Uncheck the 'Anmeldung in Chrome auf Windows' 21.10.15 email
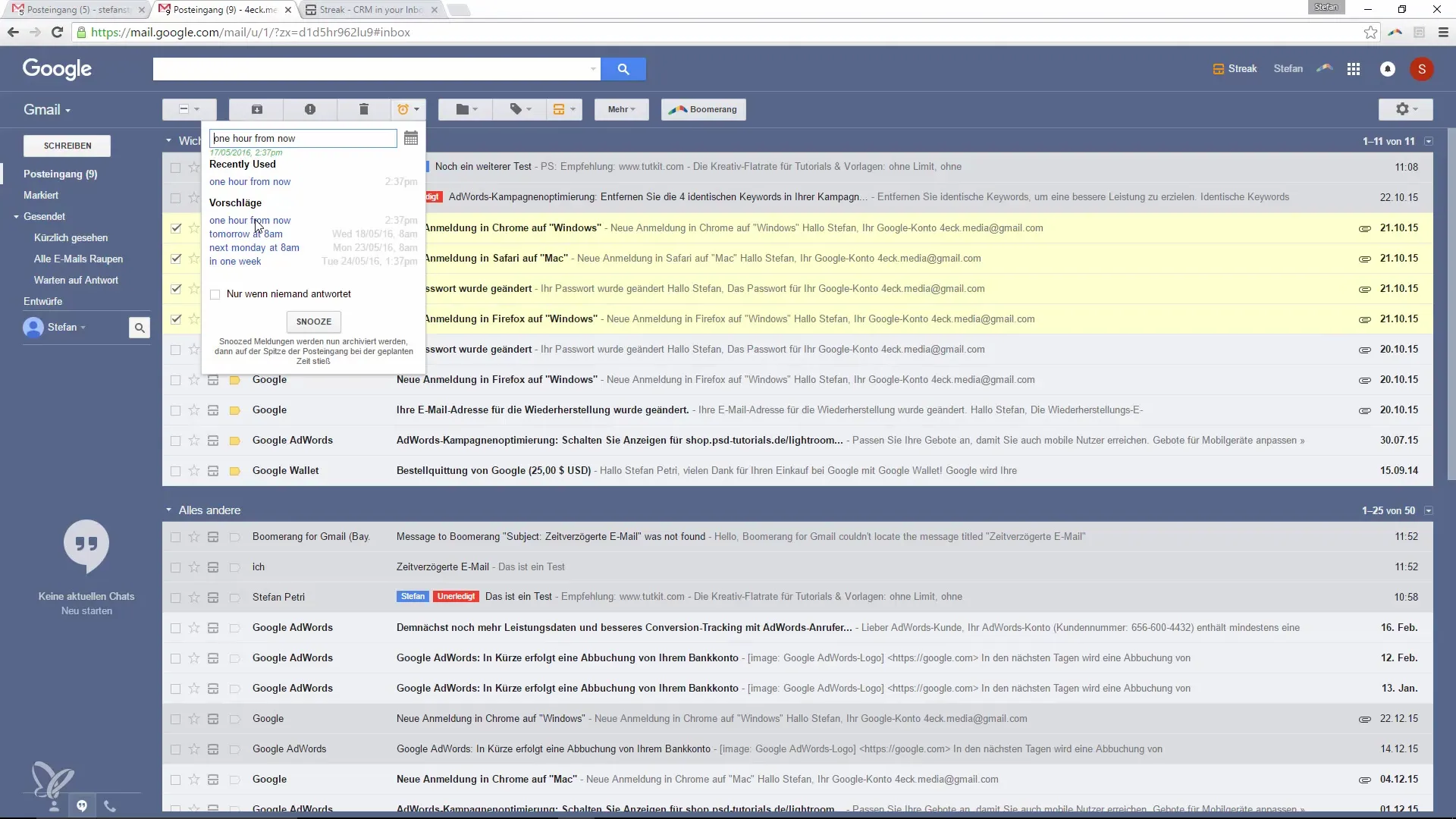 [176, 228]
